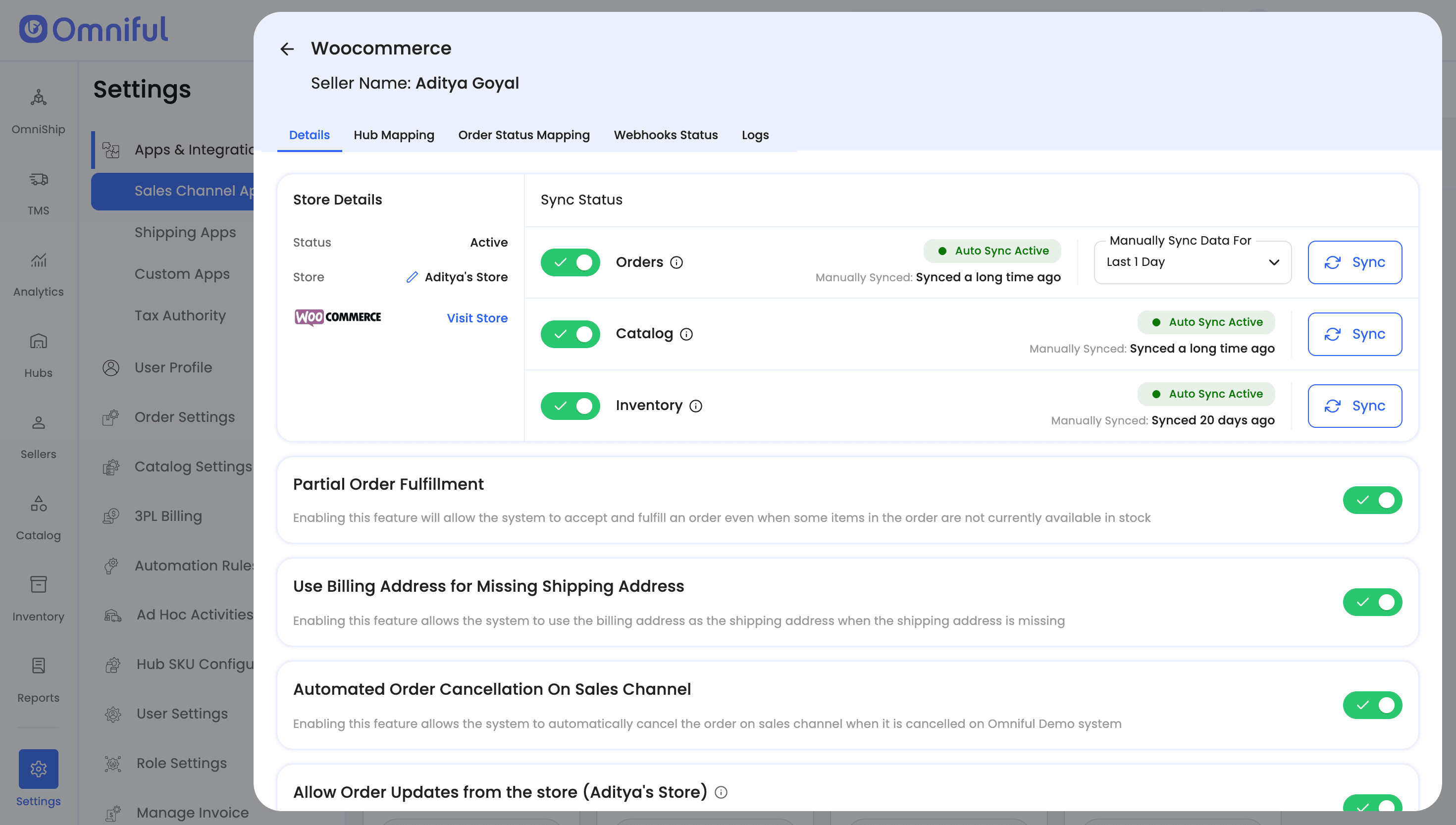
Task: Disable Orders auto sync toggle
Action: tap(570, 262)
